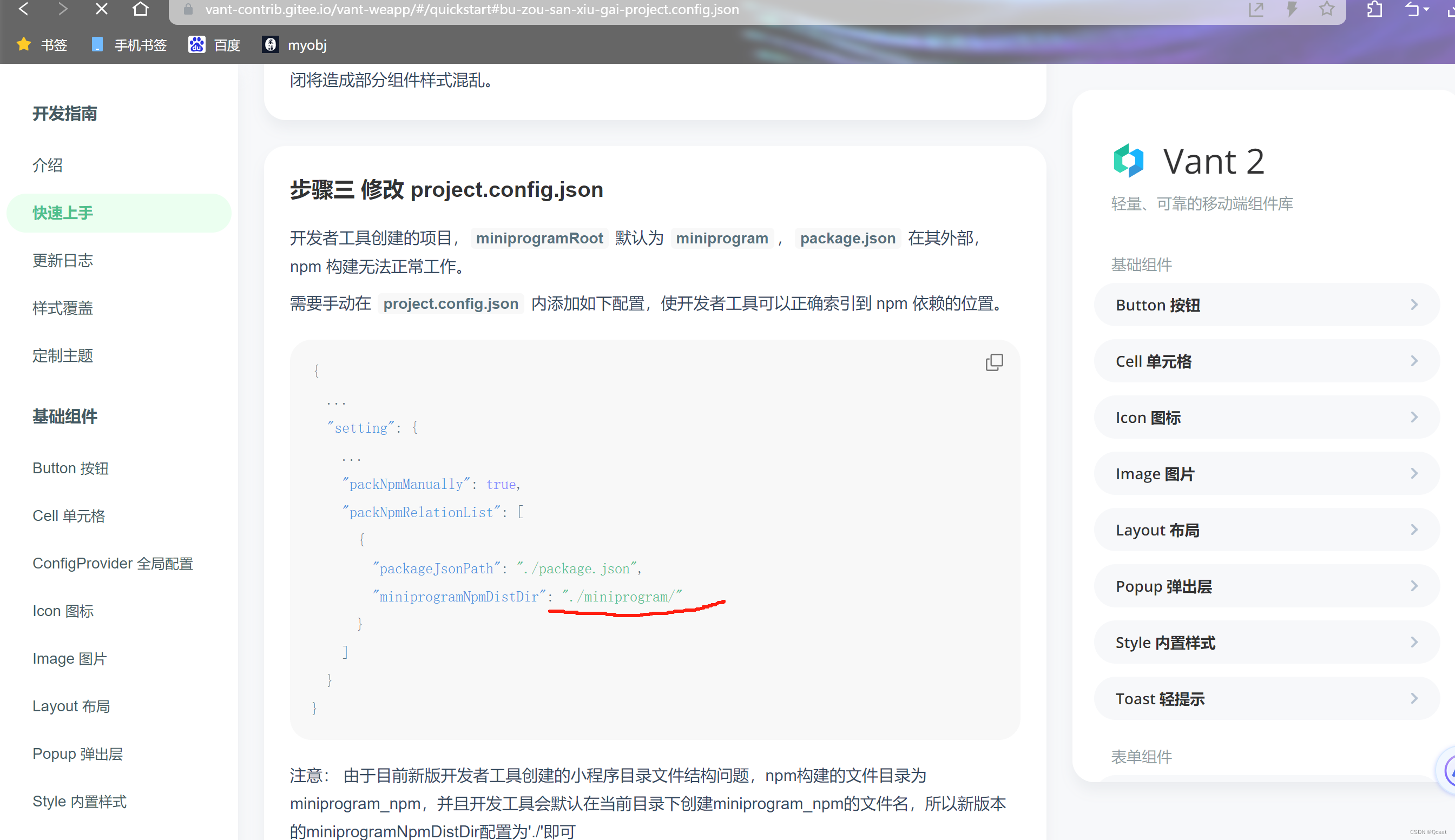The width and height of the screenshot is (1455, 840).
Task: Expand the Cell 单元格 component entry
Action: click(x=1266, y=361)
